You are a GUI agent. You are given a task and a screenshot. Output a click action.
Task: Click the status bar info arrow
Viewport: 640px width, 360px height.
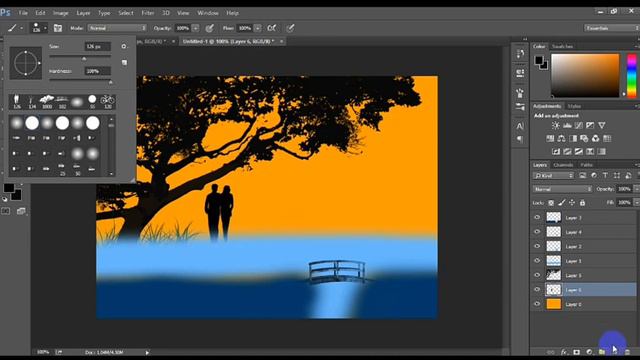tap(147, 352)
